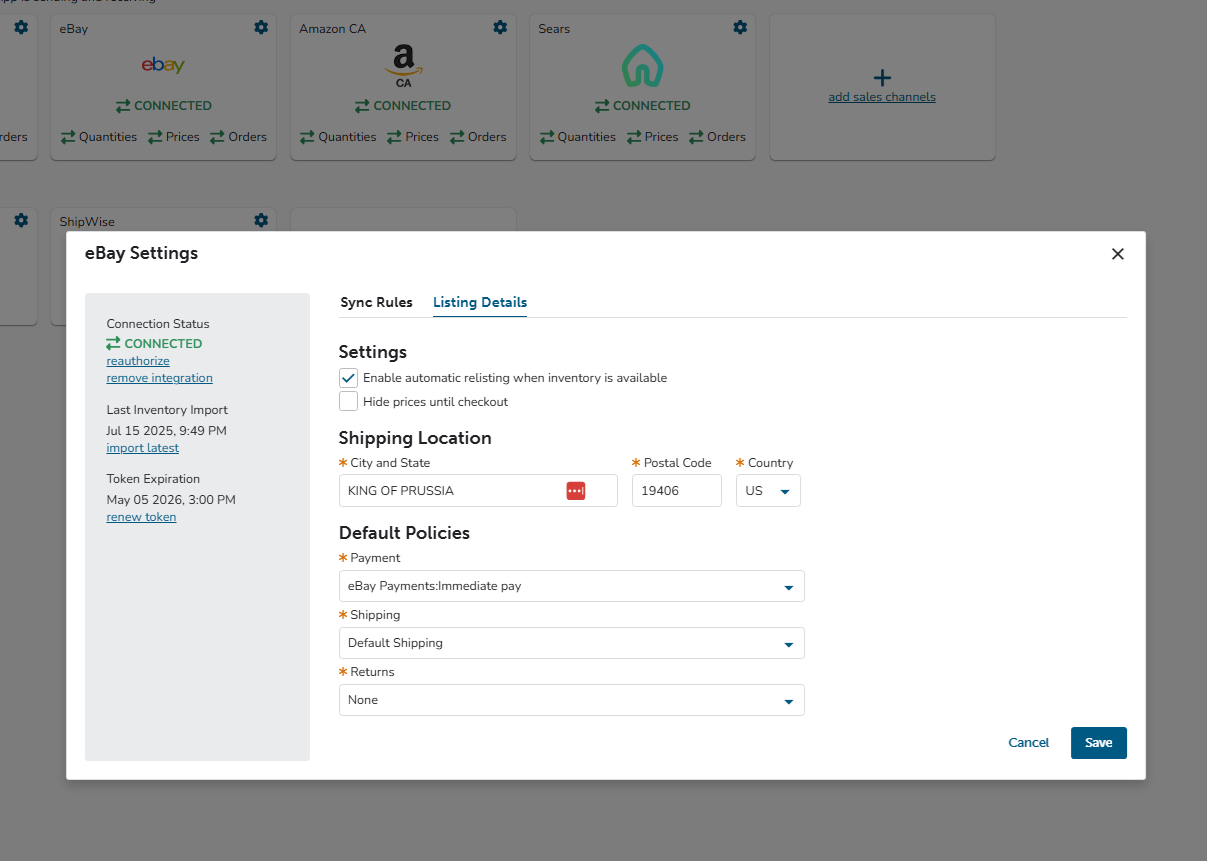This screenshot has width=1207, height=861.
Task: Expand the Returns policy dropdown
Action: 572,700
